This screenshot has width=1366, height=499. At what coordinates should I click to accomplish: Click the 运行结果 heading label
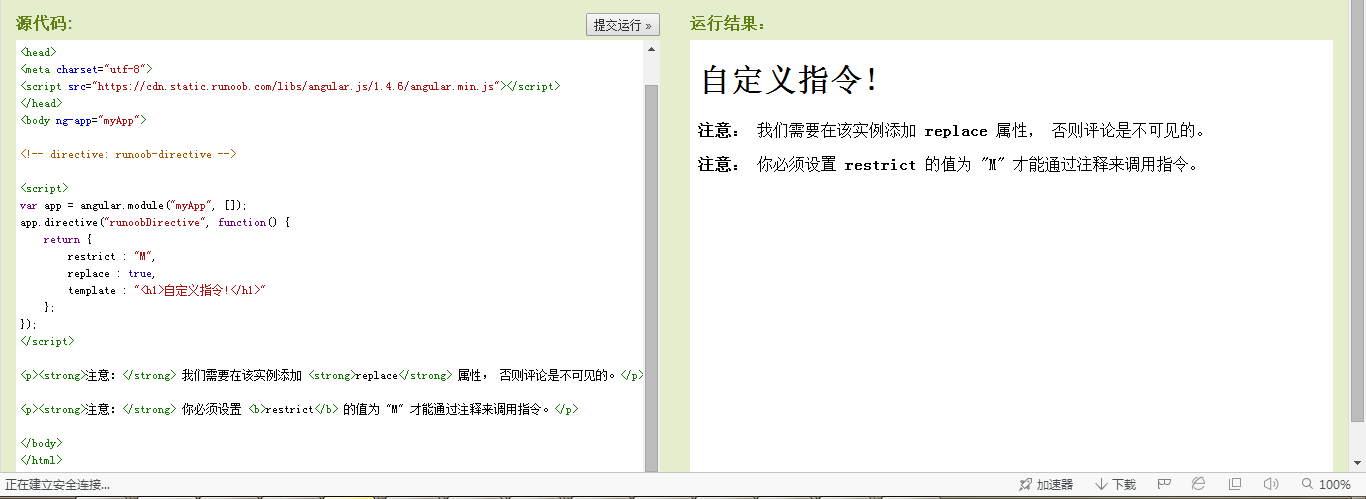point(728,24)
